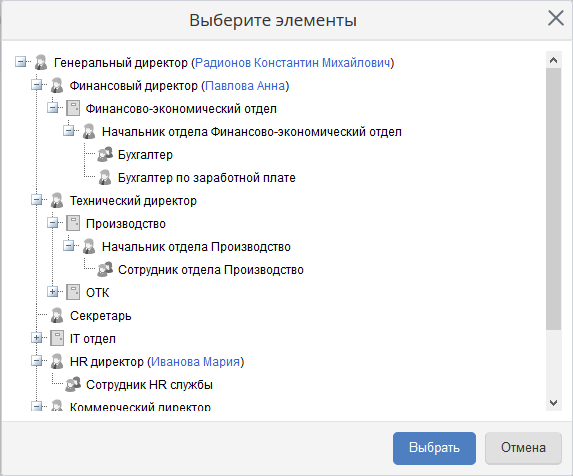Click the Генеральный директор person icon
Image resolution: width=573 pixels, height=476 pixels.
41,62
